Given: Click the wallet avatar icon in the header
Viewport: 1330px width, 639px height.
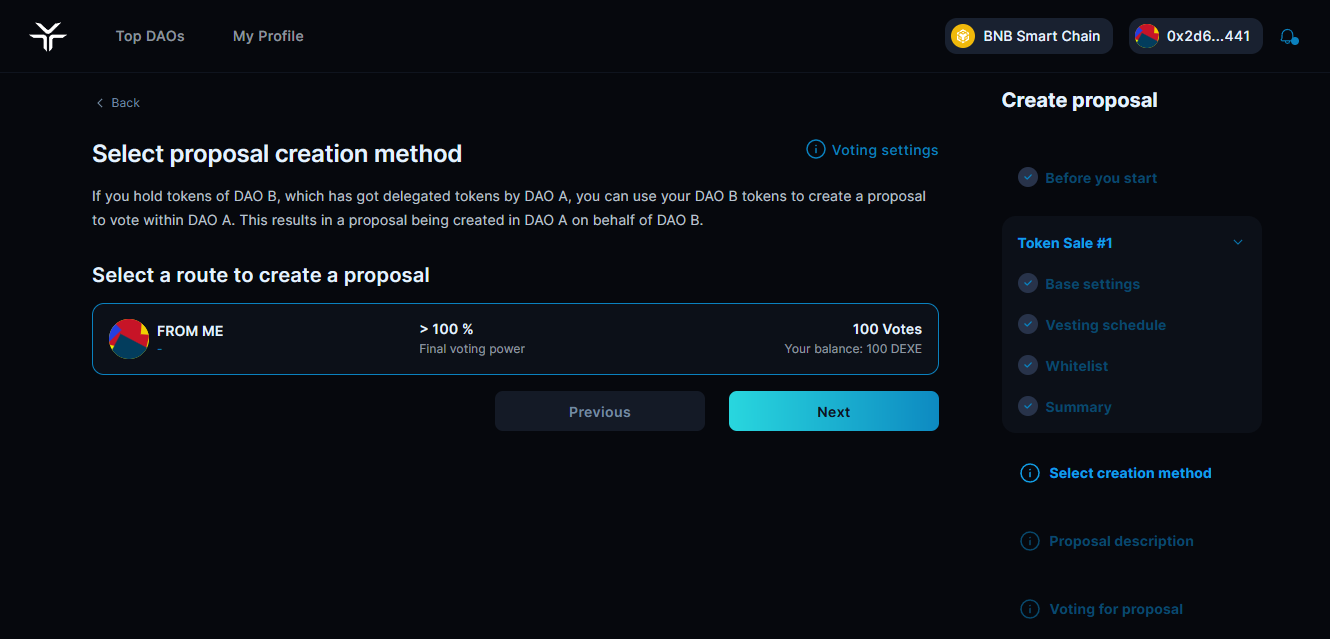Looking at the screenshot, I should [x=1147, y=36].
